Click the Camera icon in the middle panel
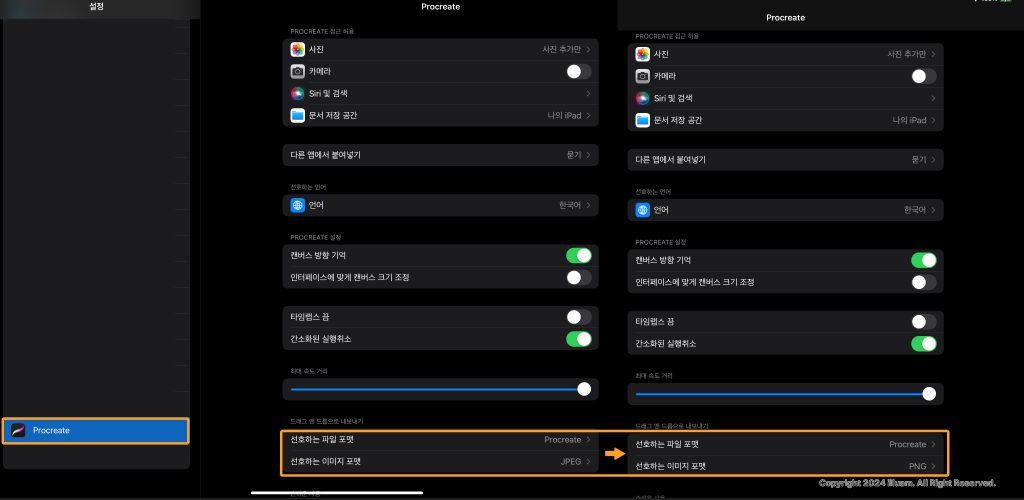Viewport: 1024px width, 500px height. 298,72
